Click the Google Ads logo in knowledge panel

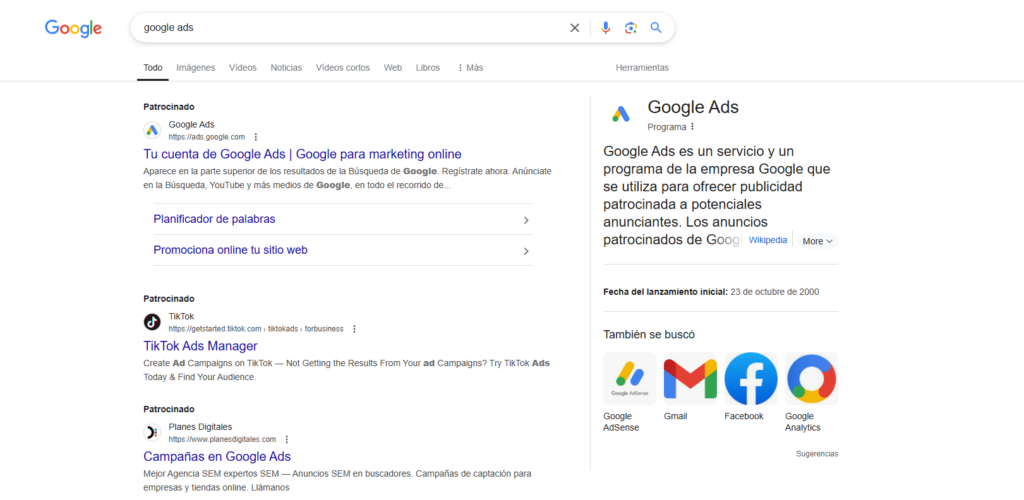620,114
